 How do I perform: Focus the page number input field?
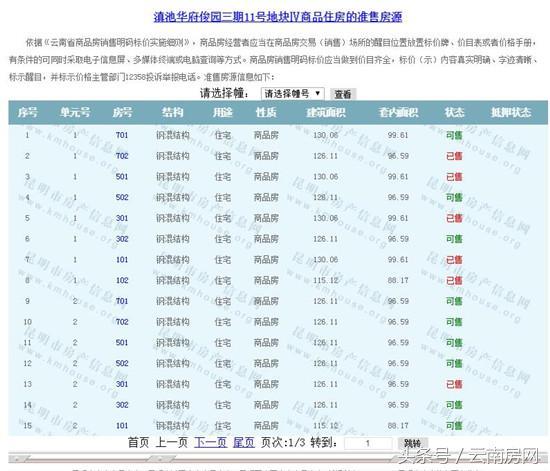pyautogui.click(x=368, y=443)
